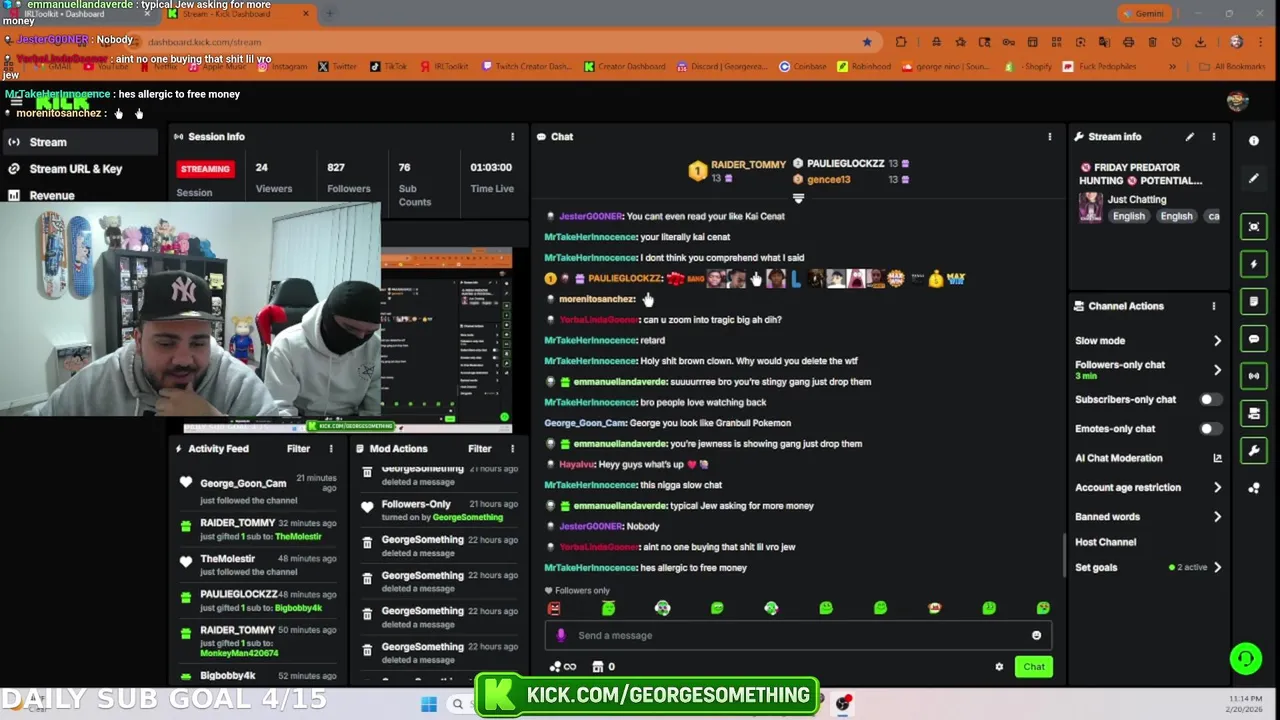Expand Slow mode settings
This screenshot has width=1280, height=720.
[1217, 341]
